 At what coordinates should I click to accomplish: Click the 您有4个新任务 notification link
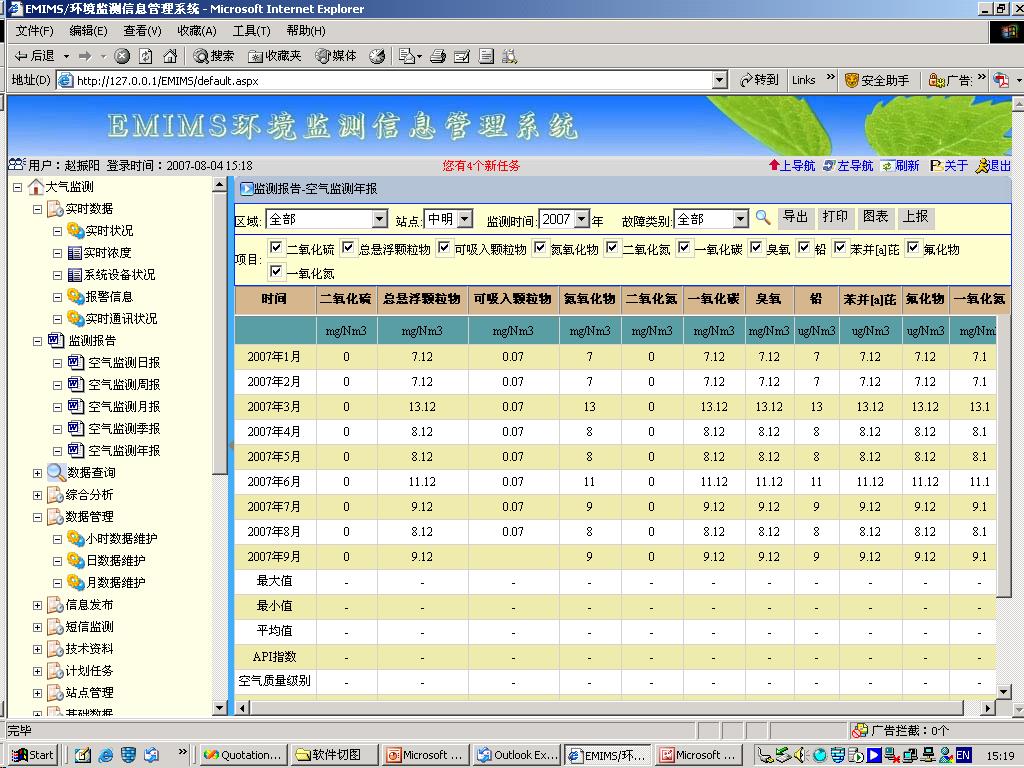481,166
